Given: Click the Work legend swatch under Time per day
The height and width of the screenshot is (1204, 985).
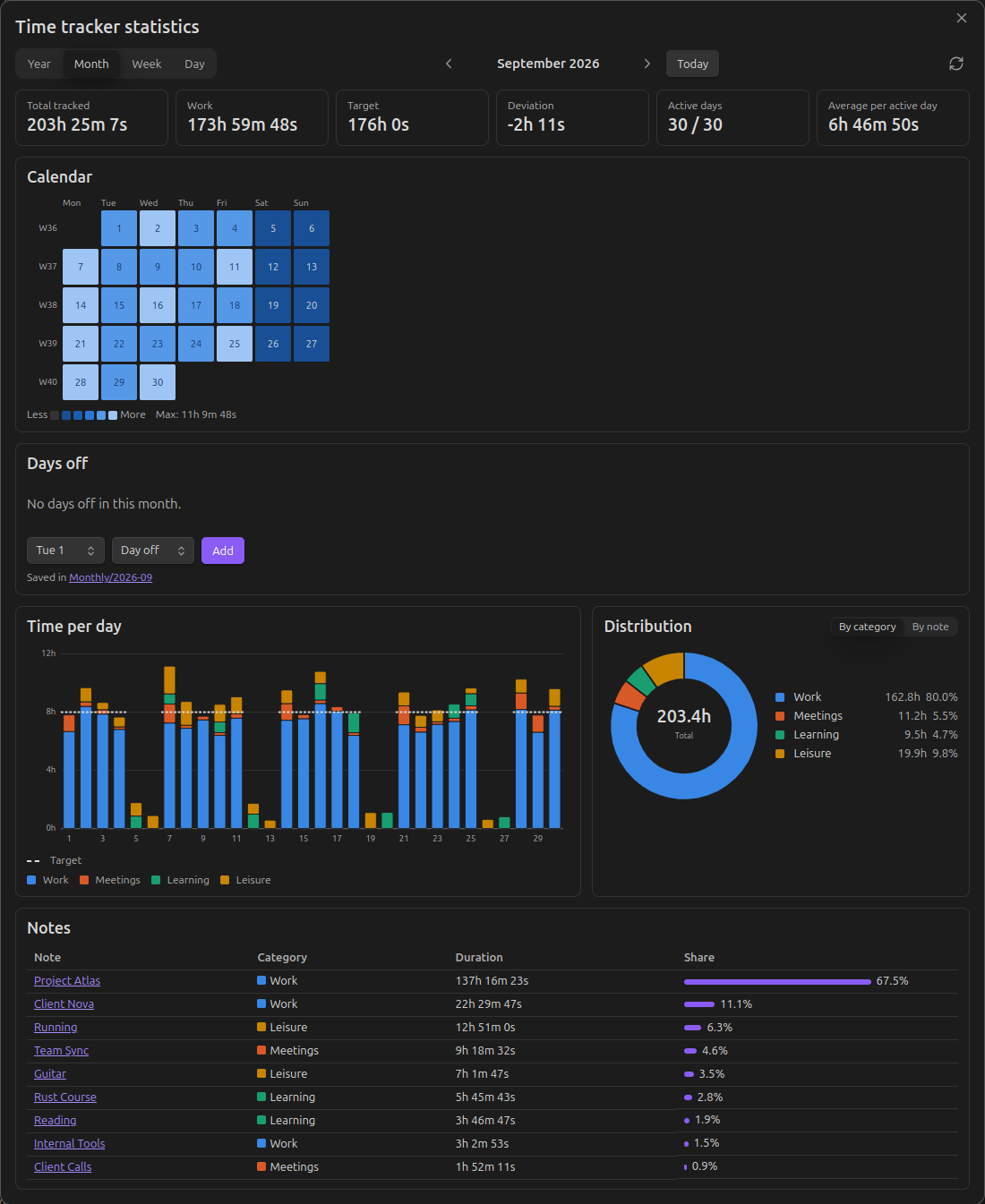Looking at the screenshot, I should [x=31, y=880].
